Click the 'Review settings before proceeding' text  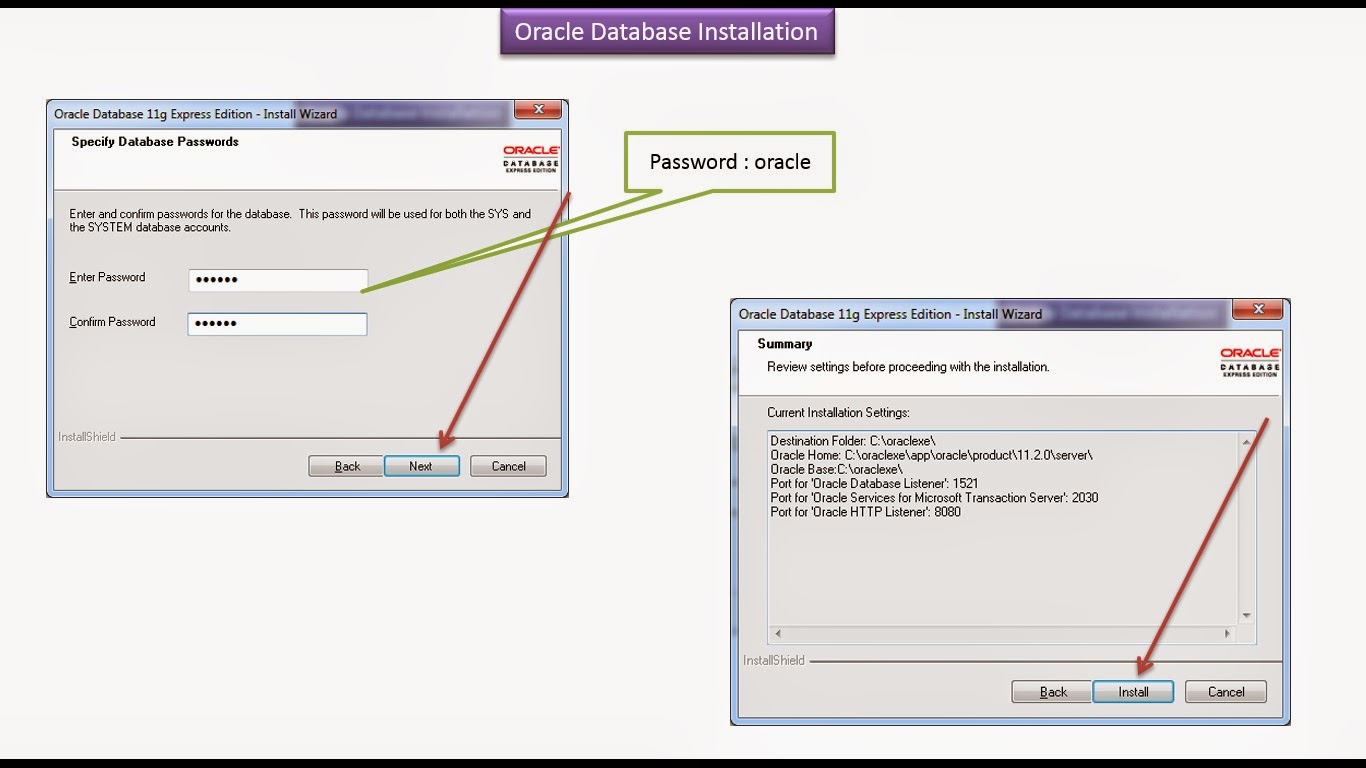coord(908,367)
